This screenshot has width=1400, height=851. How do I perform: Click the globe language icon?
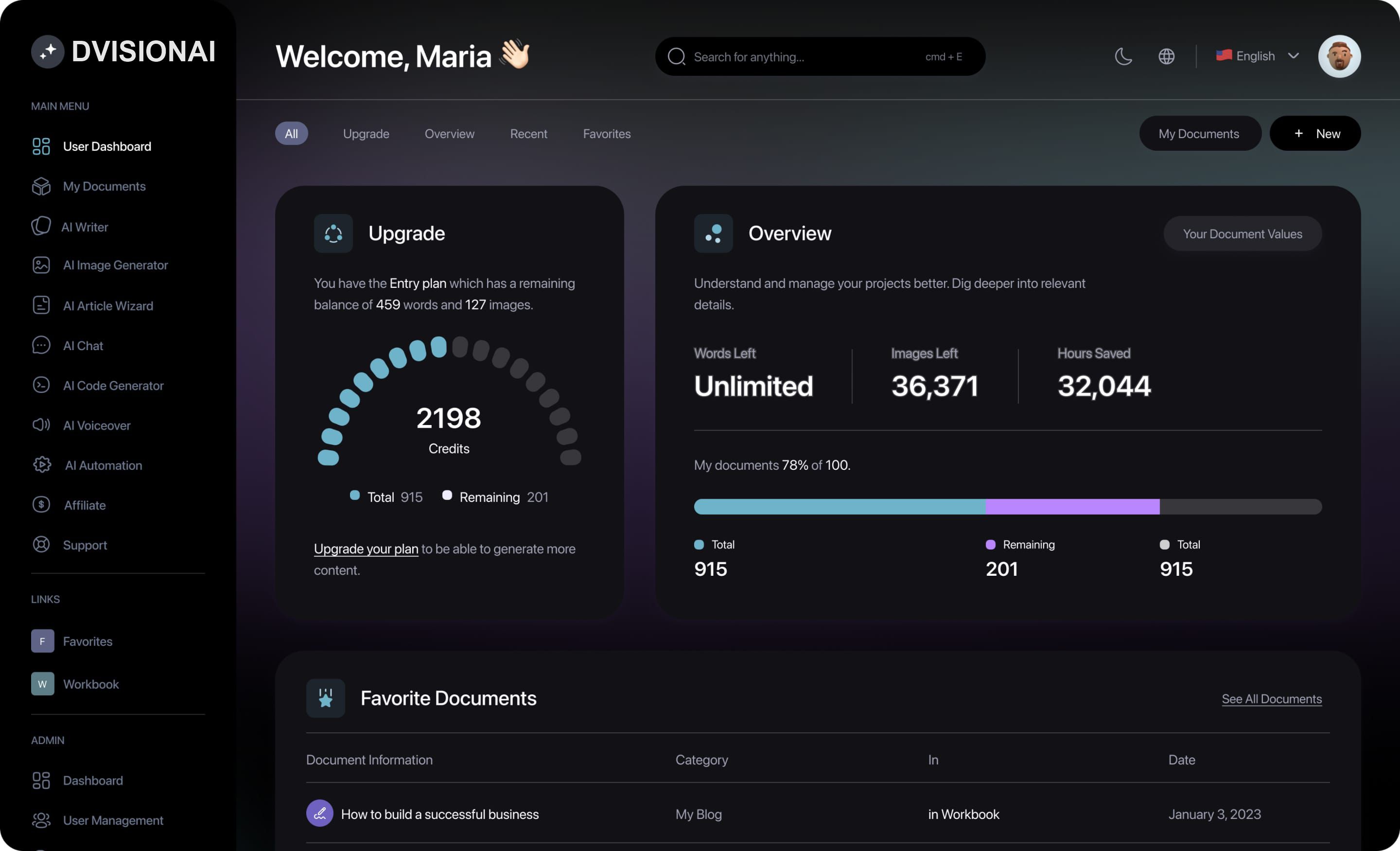click(x=1167, y=56)
